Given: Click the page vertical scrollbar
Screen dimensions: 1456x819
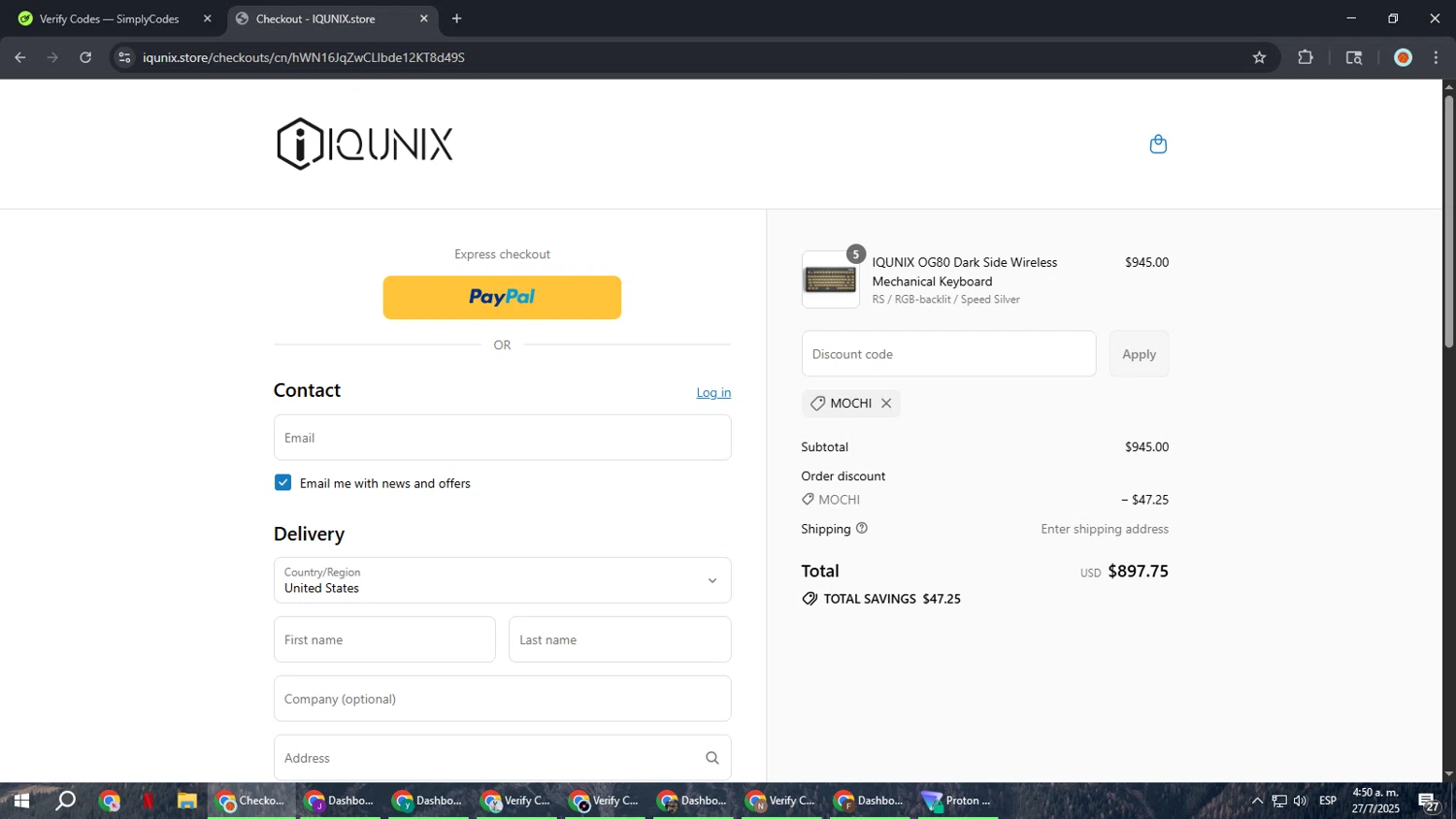Looking at the screenshot, I should pos(1448,222).
